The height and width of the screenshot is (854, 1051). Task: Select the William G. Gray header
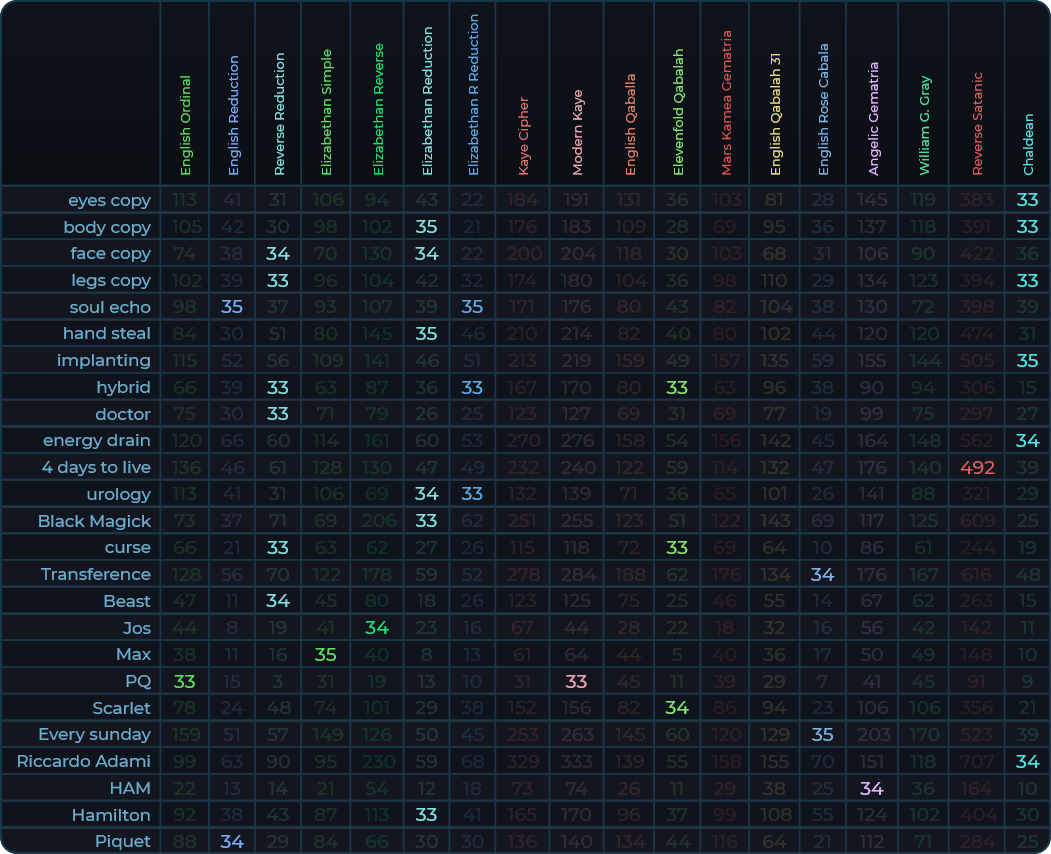(x=924, y=126)
